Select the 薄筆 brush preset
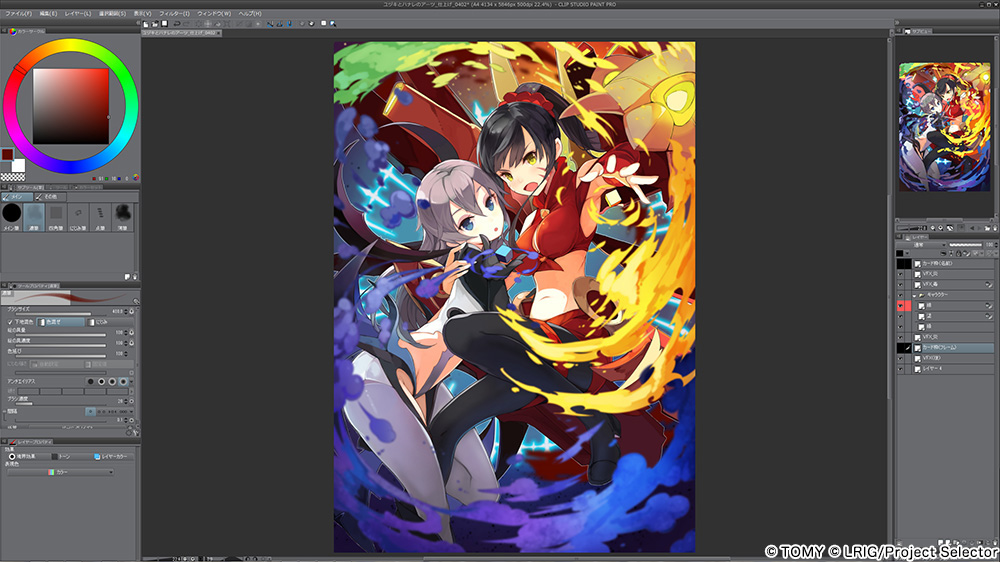 [x=122, y=216]
